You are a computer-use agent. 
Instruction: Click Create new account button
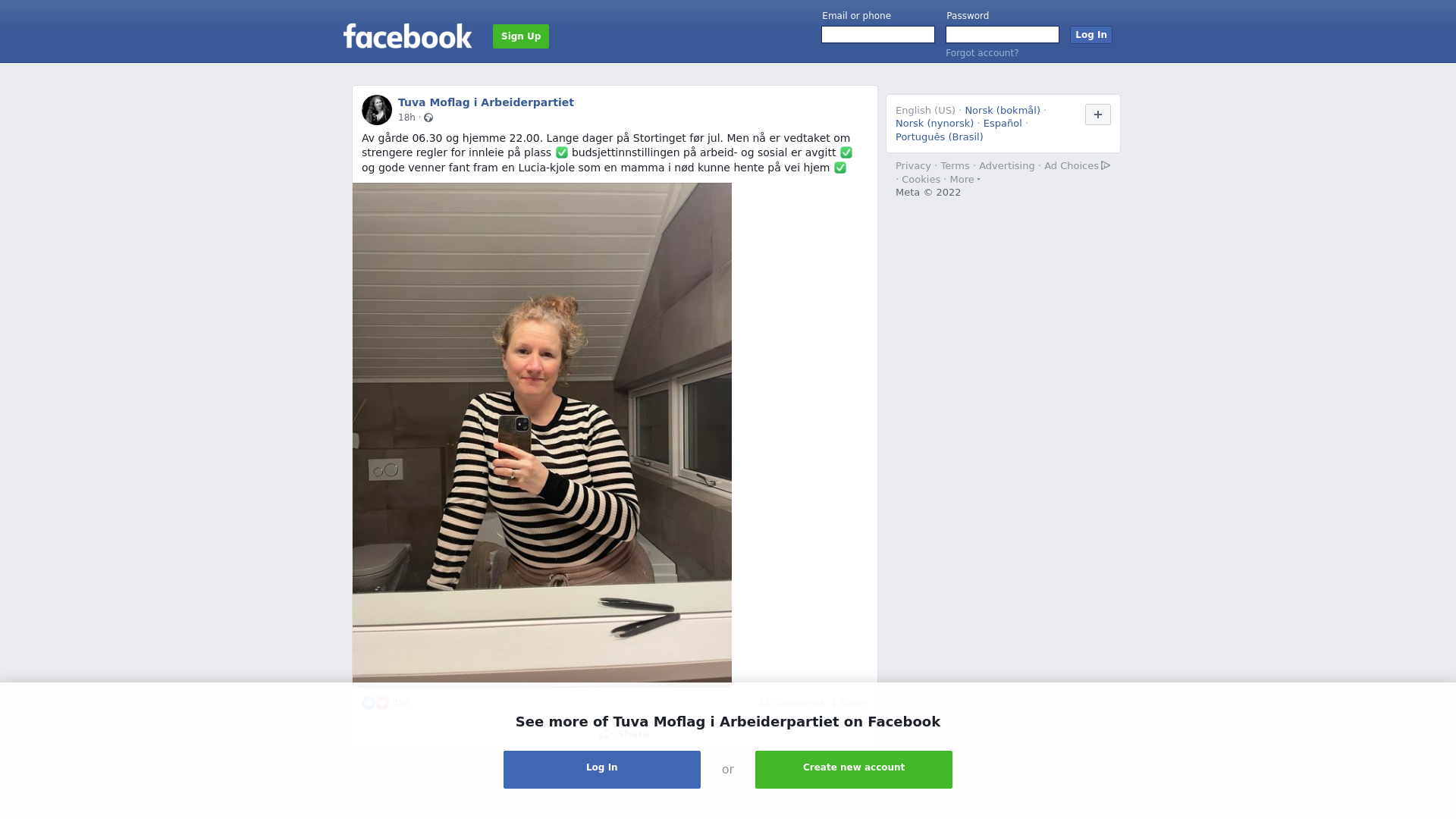click(x=854, y=770)
